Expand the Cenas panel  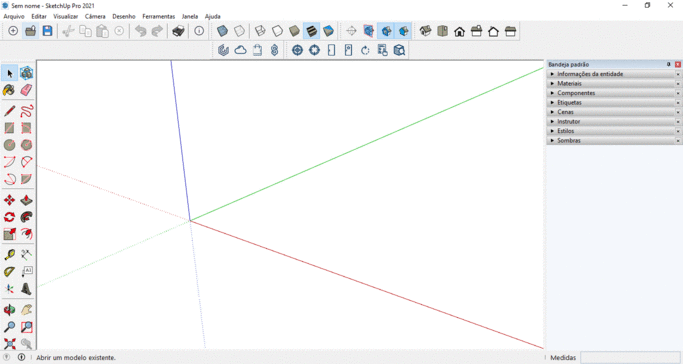tap(614, 112)
